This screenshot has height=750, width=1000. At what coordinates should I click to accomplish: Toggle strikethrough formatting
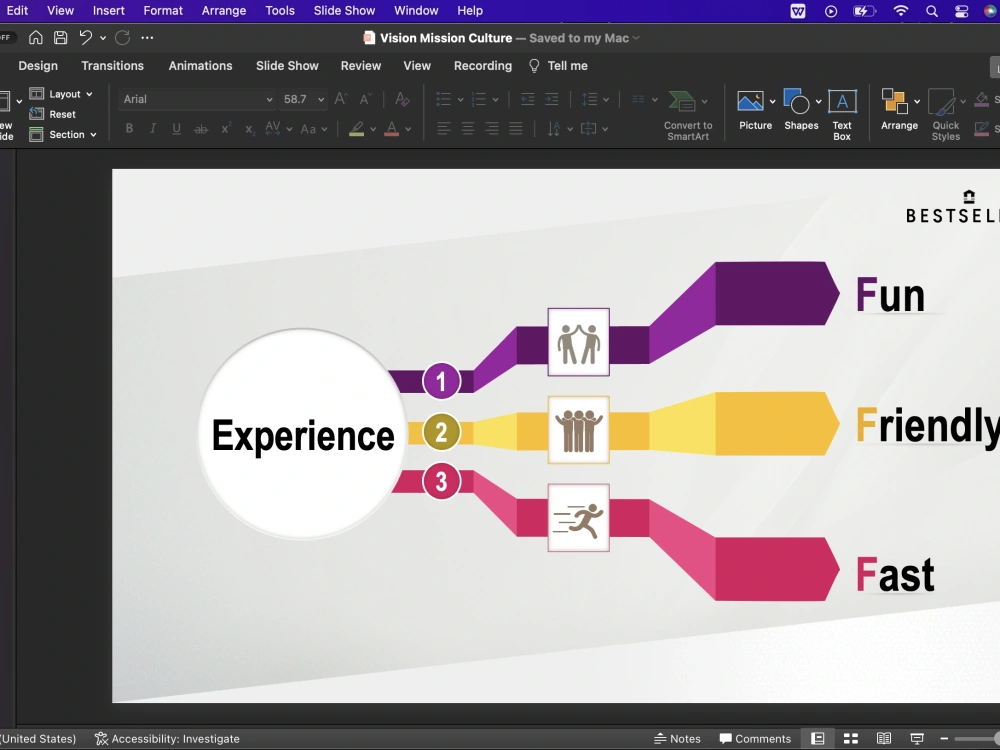coord(200,128)
